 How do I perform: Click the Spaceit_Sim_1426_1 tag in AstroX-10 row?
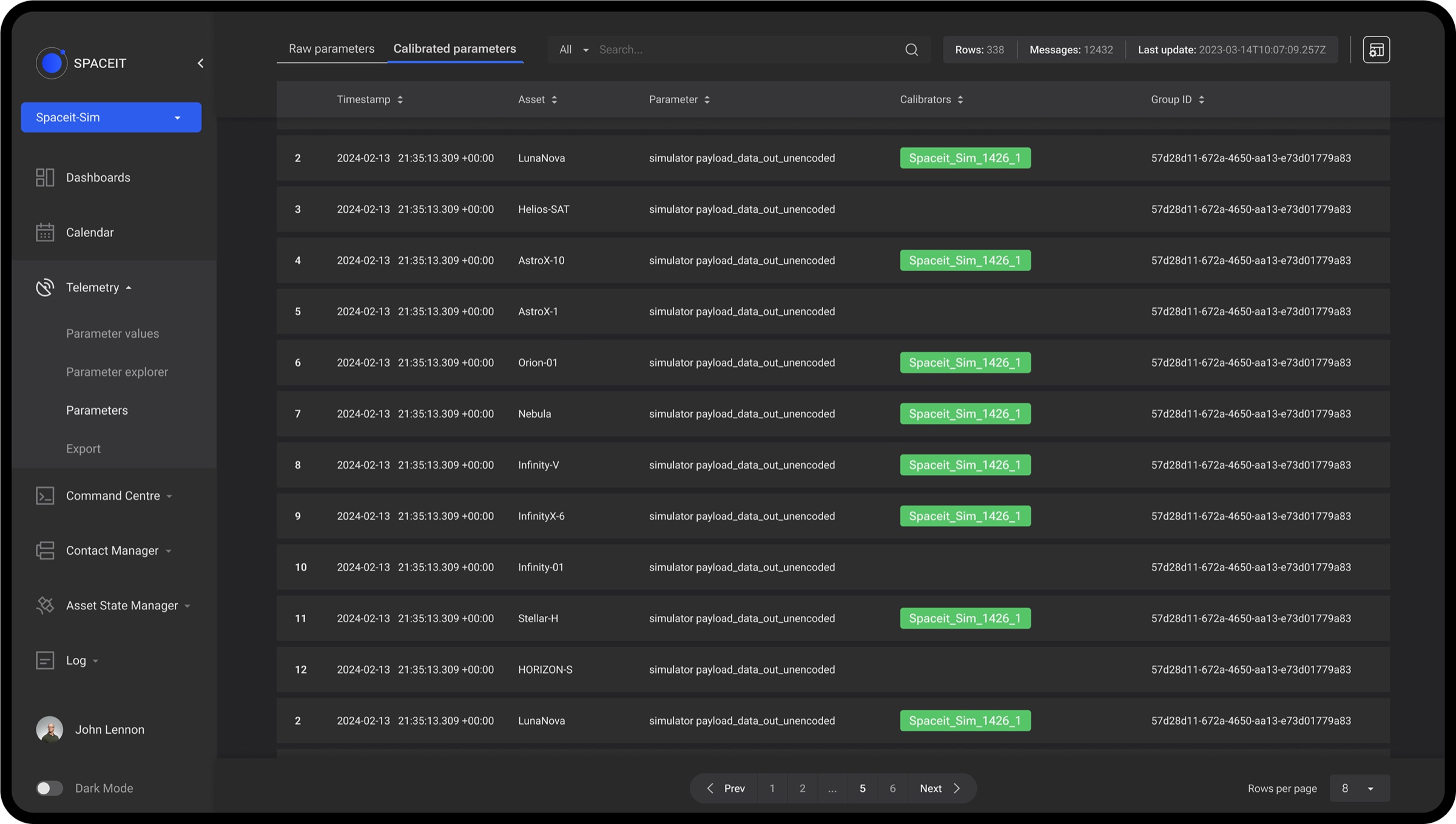[965, 260]
